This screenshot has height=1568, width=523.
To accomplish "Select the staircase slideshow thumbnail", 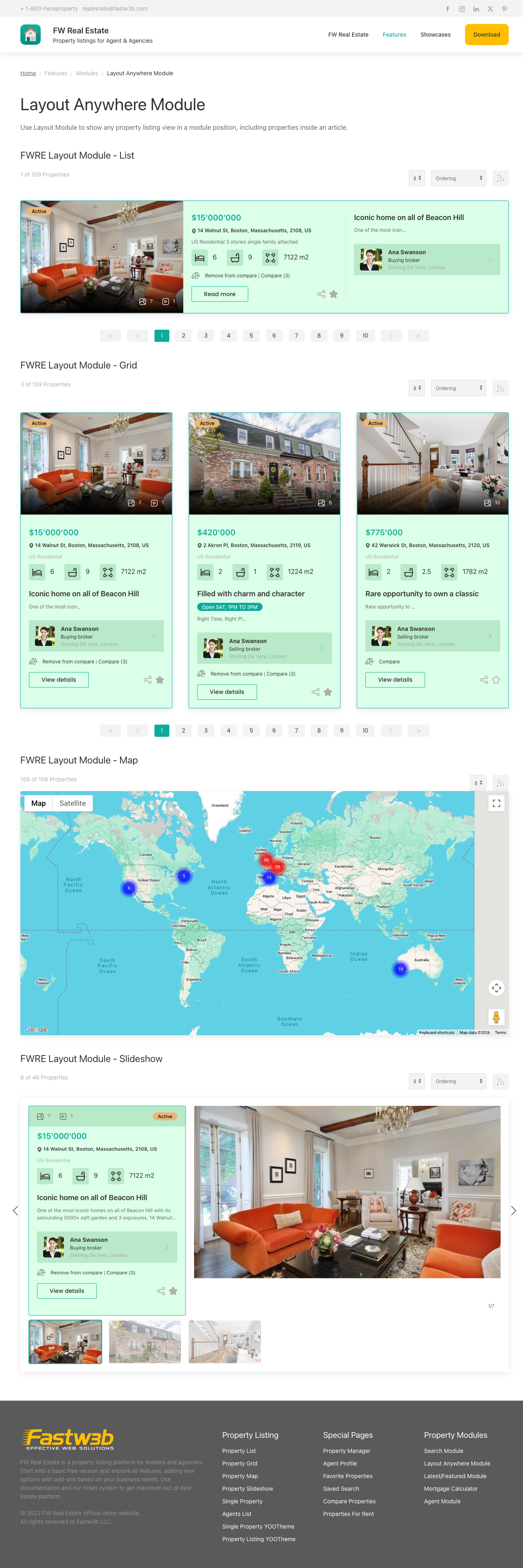I will (225, 1342).
